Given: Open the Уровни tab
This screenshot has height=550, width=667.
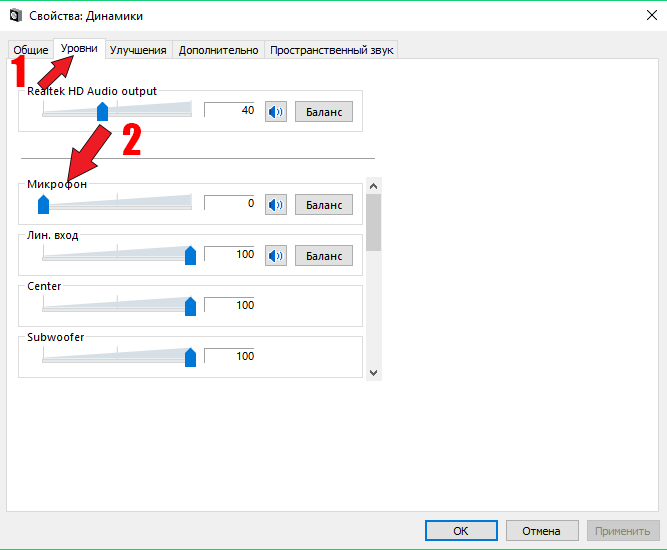Looking at the screenshot, I should coord(79,48).
